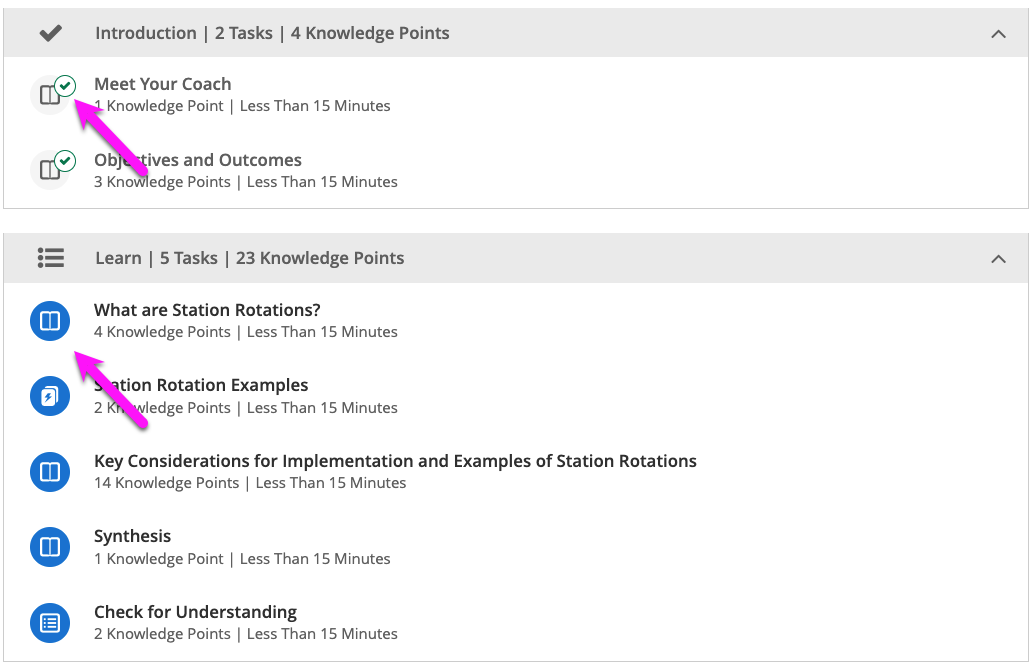1035x671 pixels.
Task: Open the What are Station Rotations task
Action: [x=207, y=310]
